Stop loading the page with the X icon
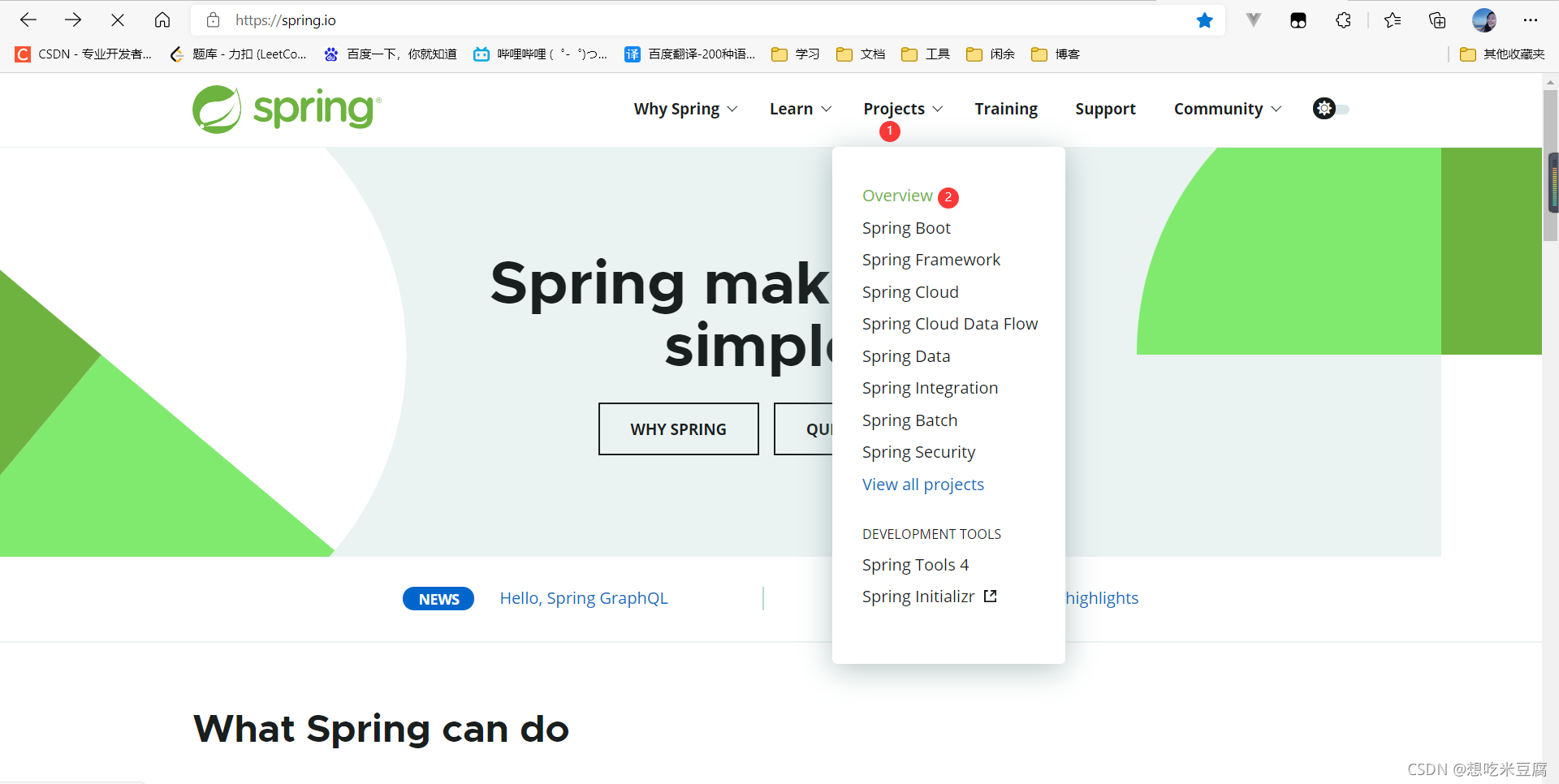Screen dimensions: 1559x784 118,20
